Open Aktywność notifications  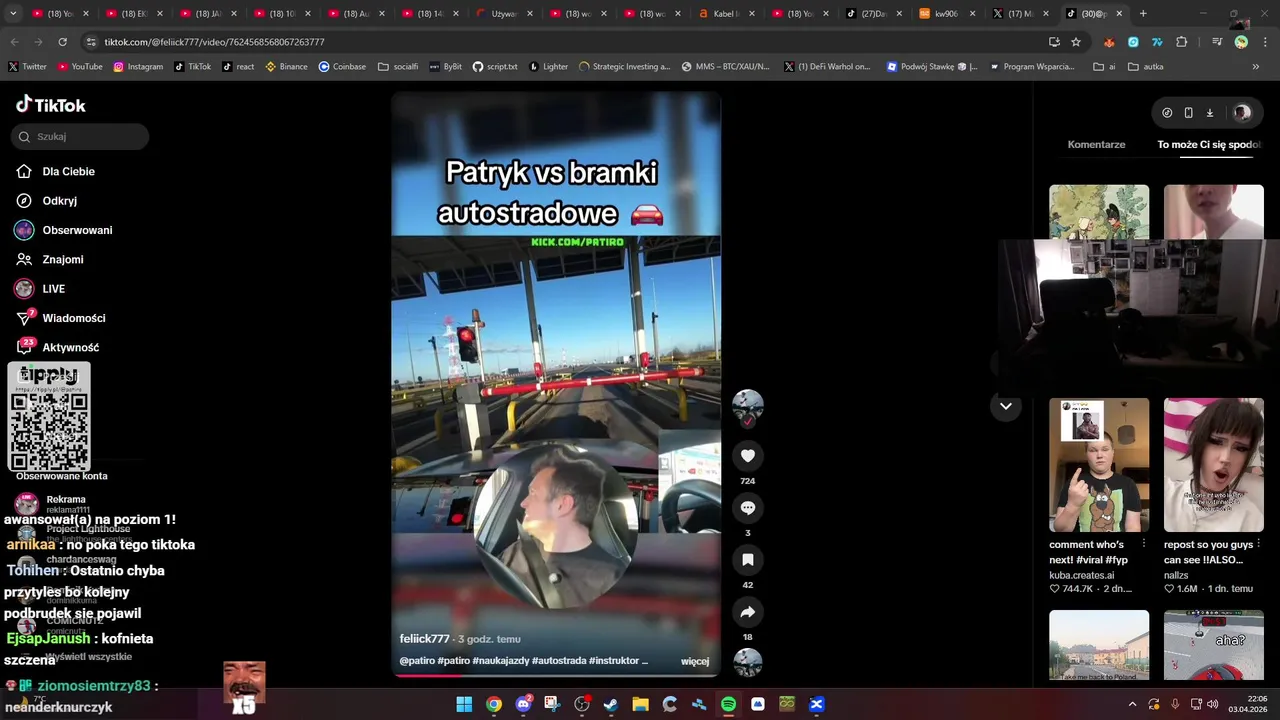click(x=70, y=347)
